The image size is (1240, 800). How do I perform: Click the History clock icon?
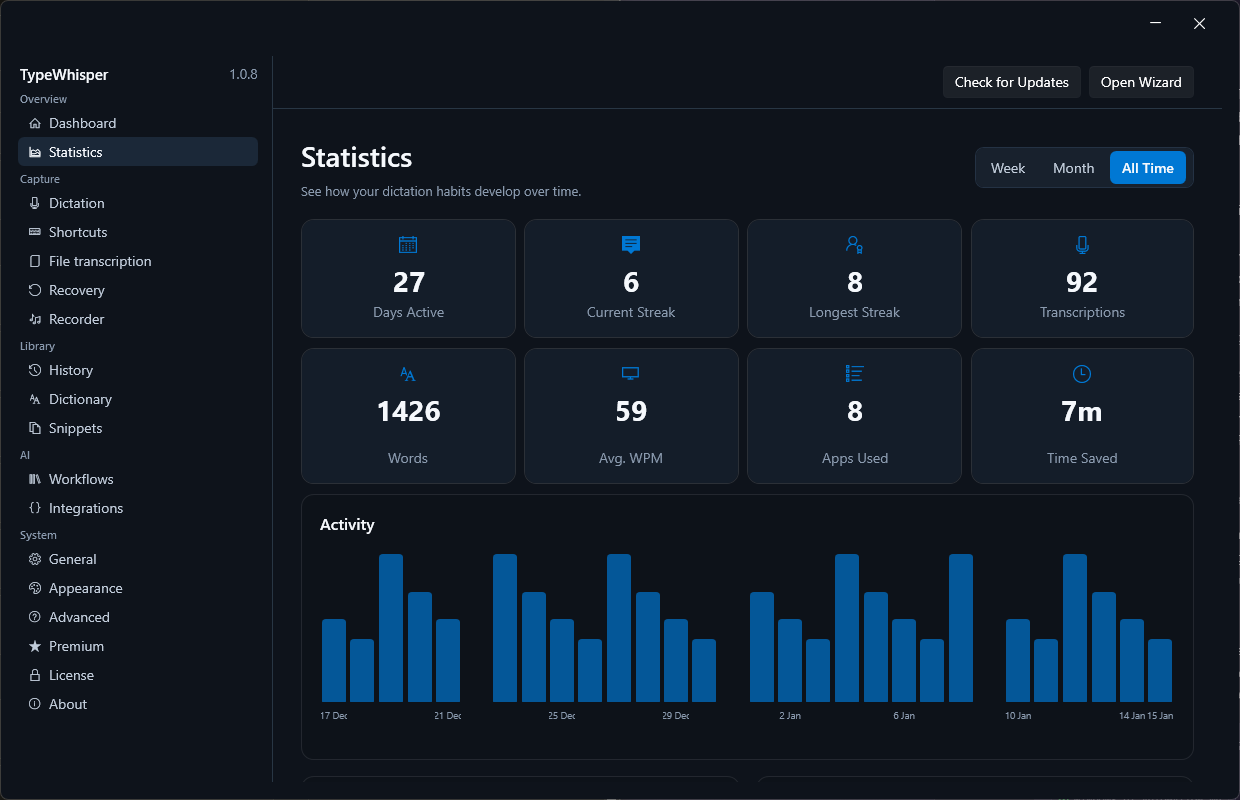(x=35, y=370)
